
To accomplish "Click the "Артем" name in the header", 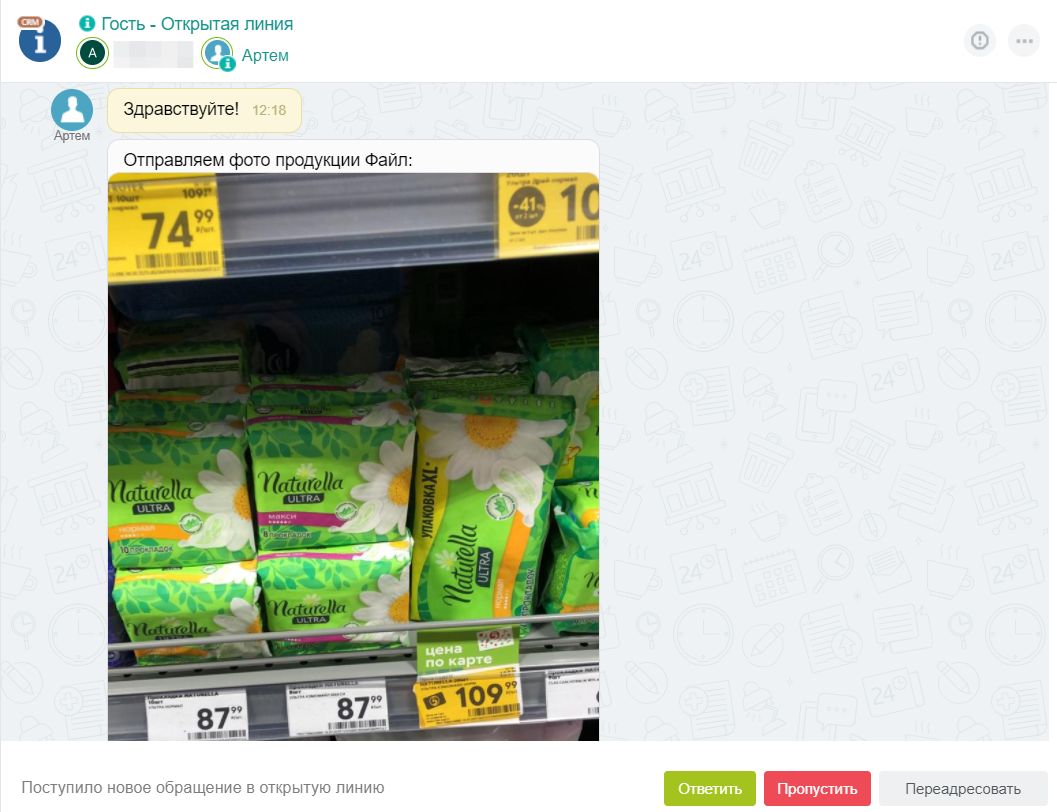I will (x=265, y=55).
